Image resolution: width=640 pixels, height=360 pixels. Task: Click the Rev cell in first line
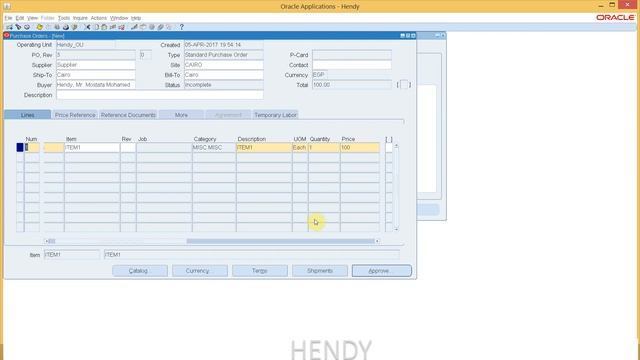click(128, 147)
